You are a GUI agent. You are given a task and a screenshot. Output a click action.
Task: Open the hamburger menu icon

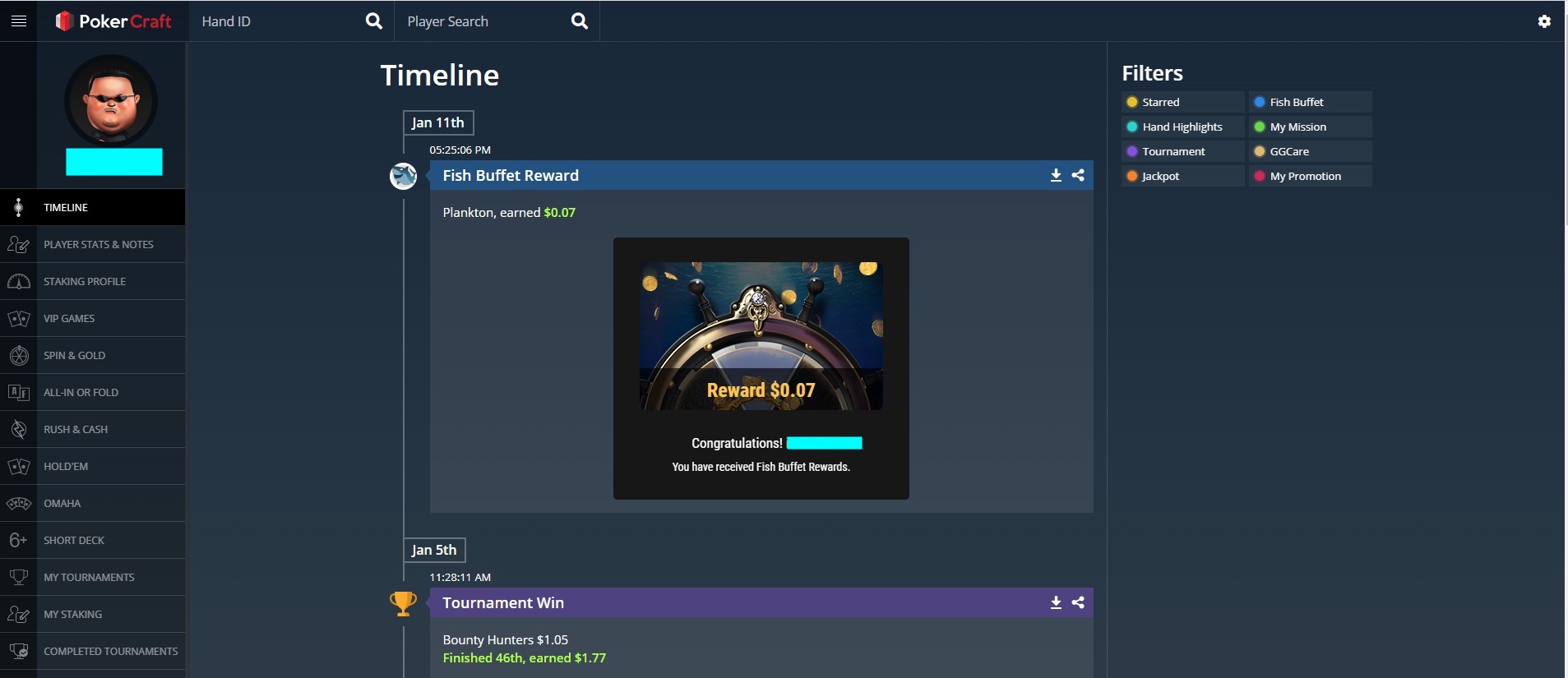click(x=19, y=21)
